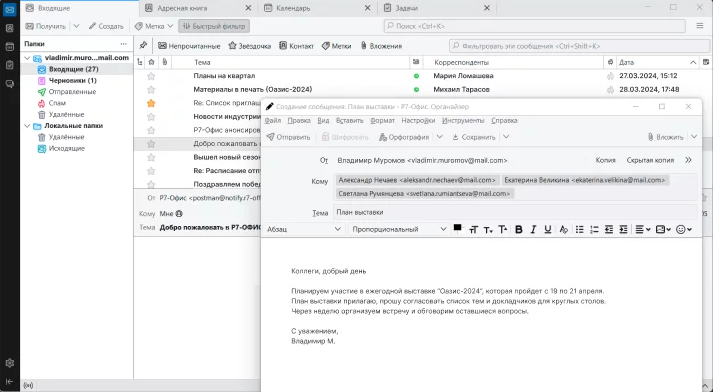The image size is (713, 392).
Task: Collapse the Локальные папки tree
Action: 27,126
